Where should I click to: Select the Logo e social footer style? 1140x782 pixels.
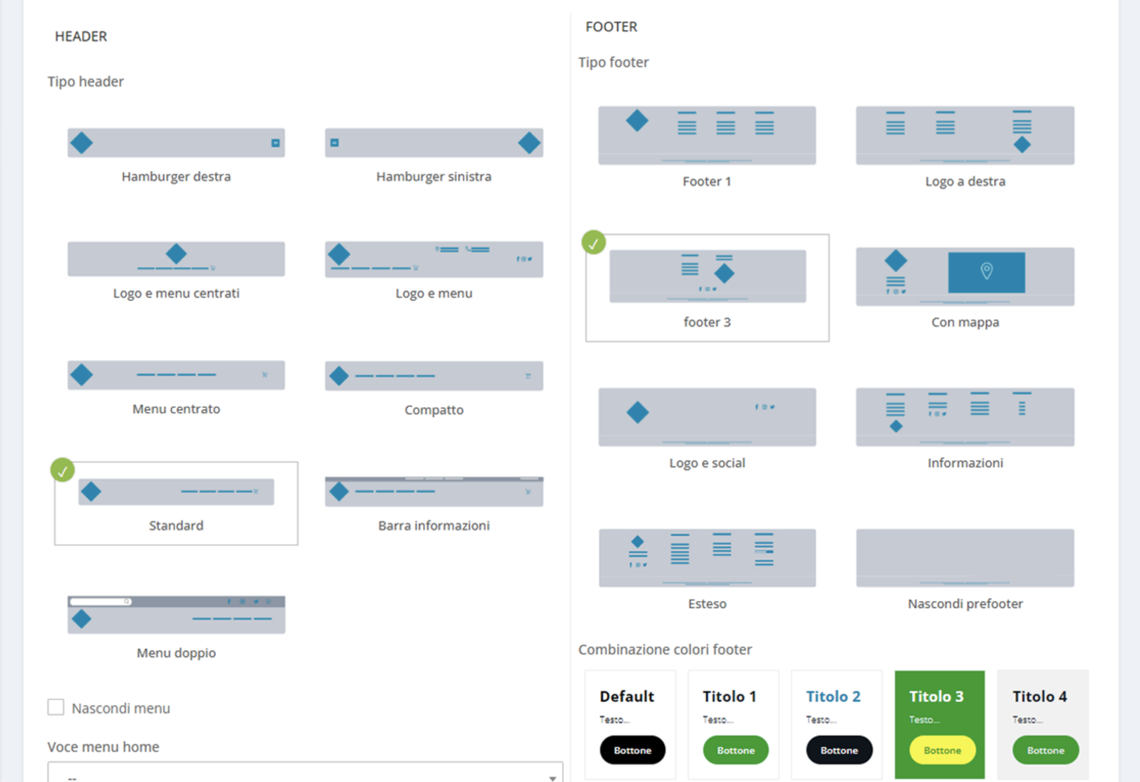pos(707,416)
